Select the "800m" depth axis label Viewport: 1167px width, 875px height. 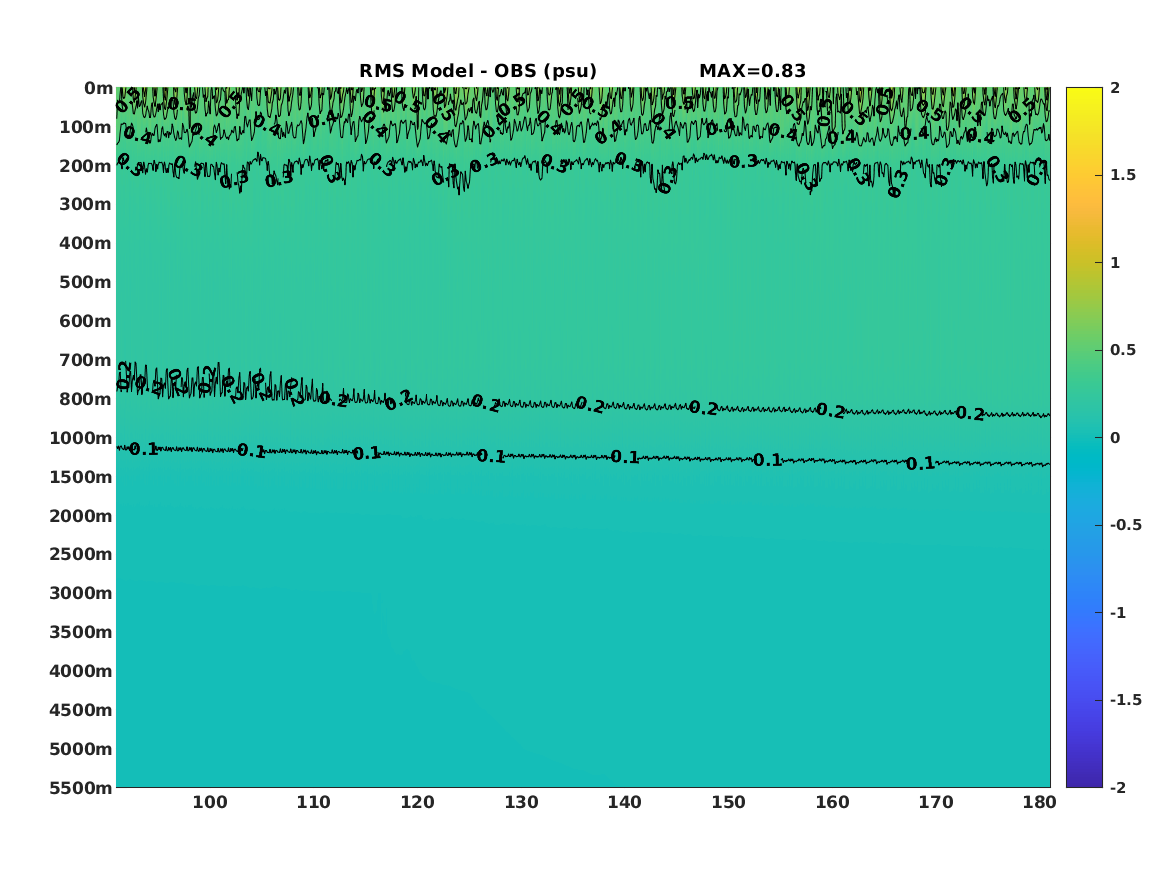(x=86, y=400)
